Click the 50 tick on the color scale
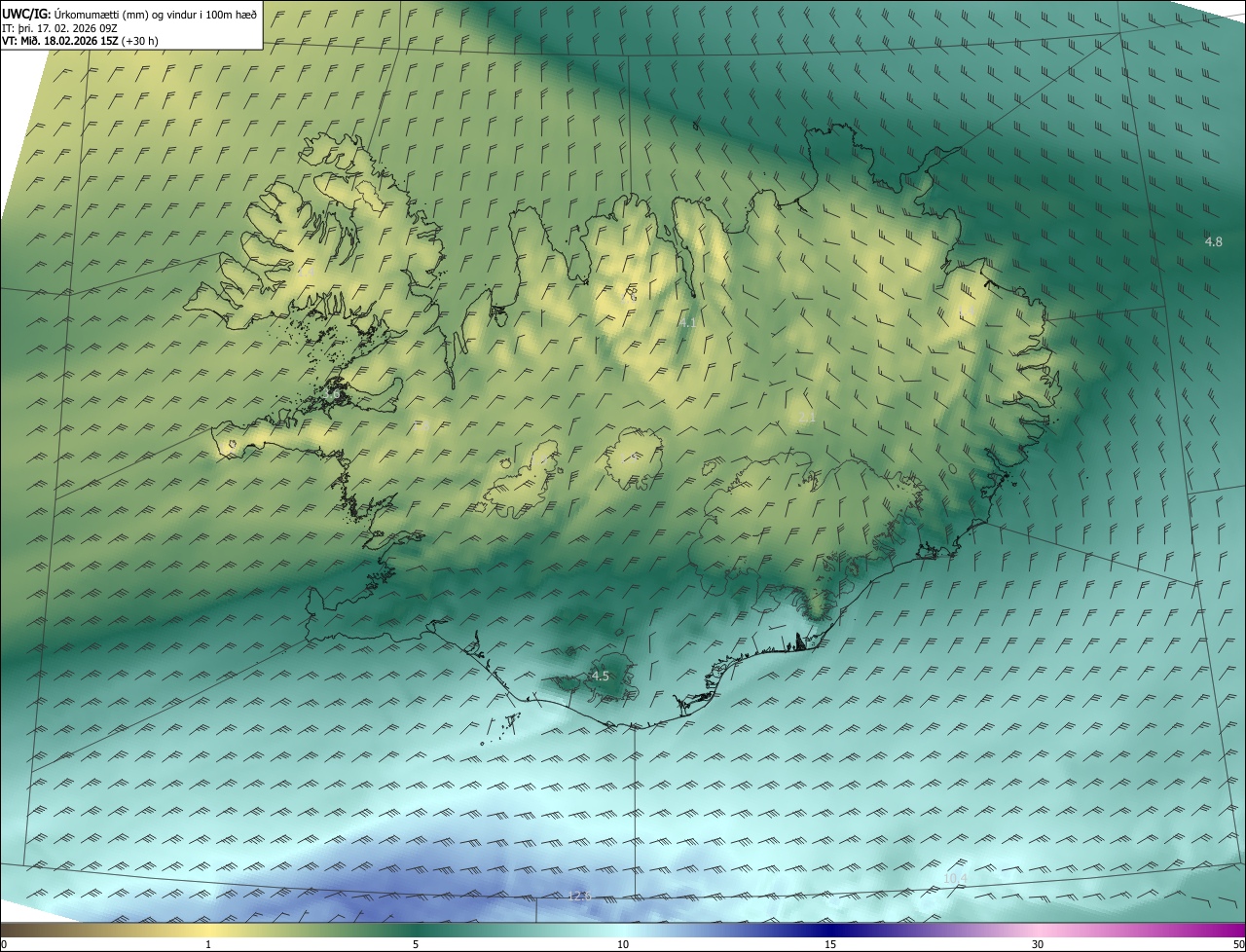This screenshot has height=952, width=1246. click(x=1238, y=944)
